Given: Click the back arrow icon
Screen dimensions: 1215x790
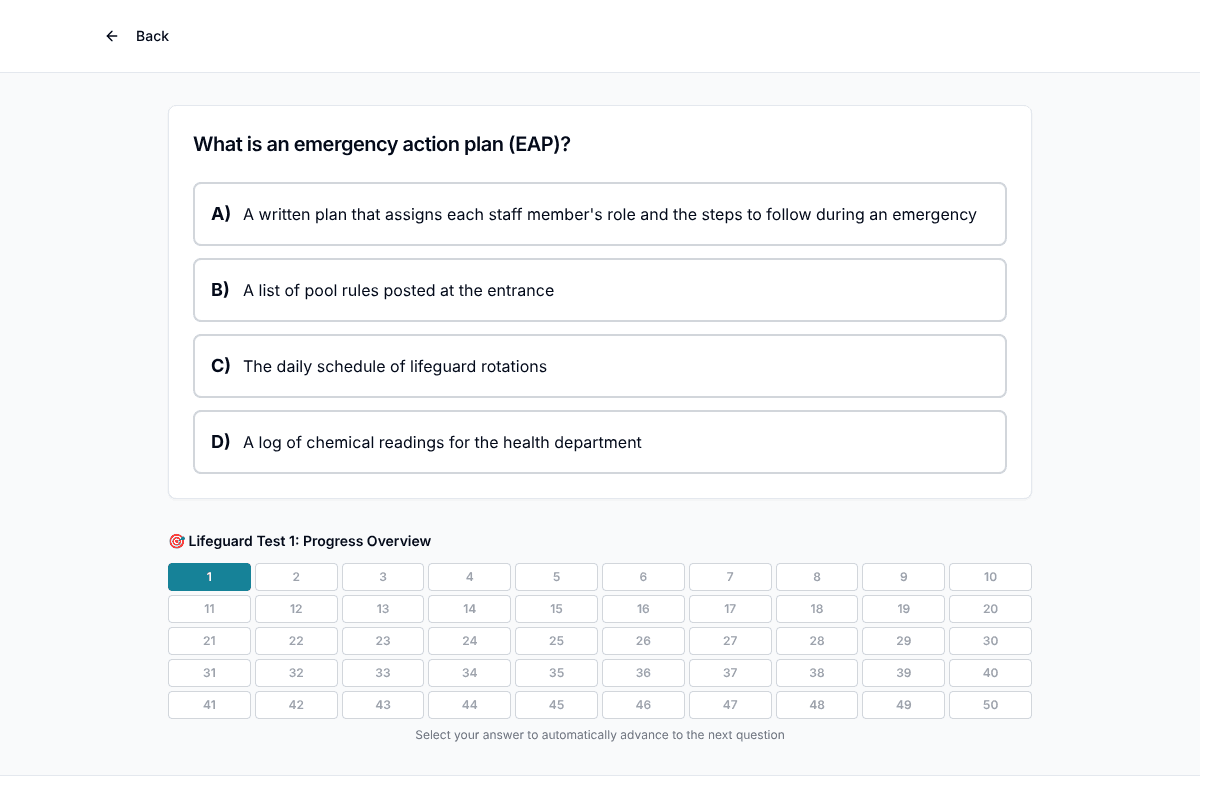Looking at the screenshot, I should pyautogui.click(x=112, y=36).
